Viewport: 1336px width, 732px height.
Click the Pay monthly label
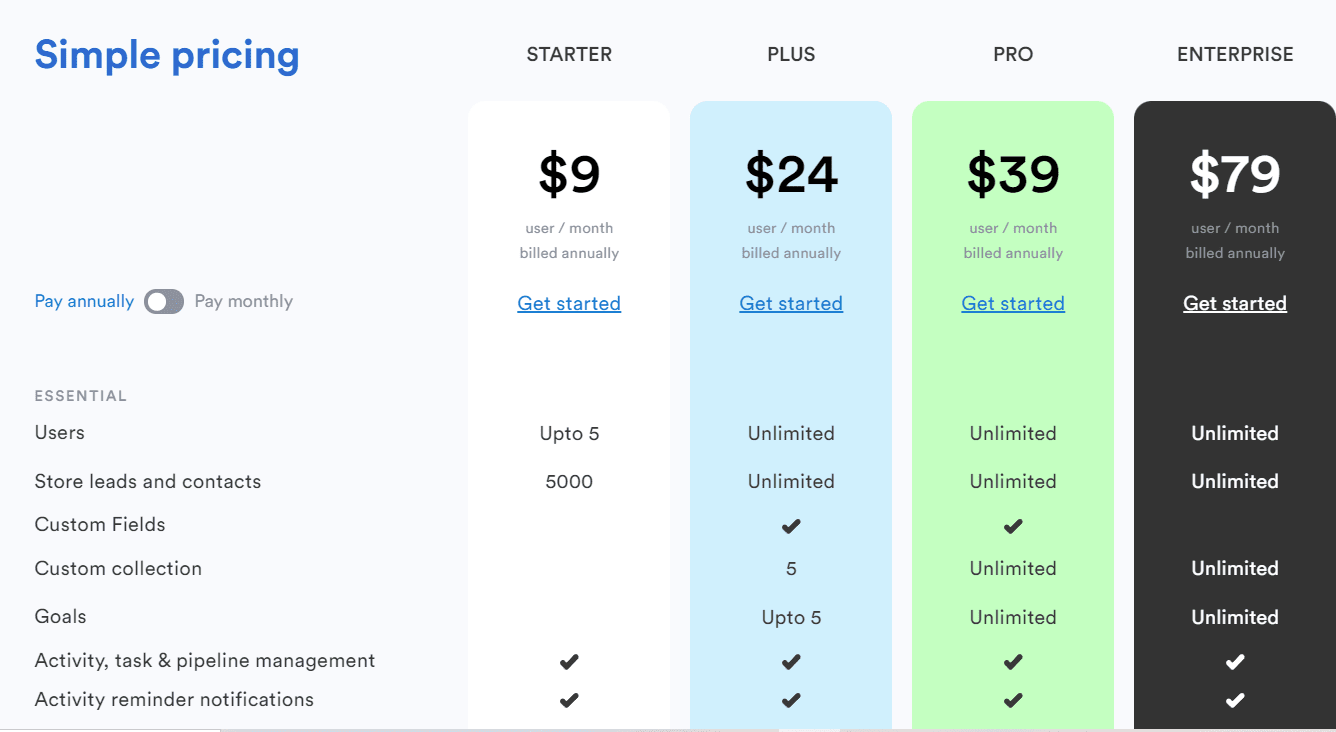pos(243,300)
